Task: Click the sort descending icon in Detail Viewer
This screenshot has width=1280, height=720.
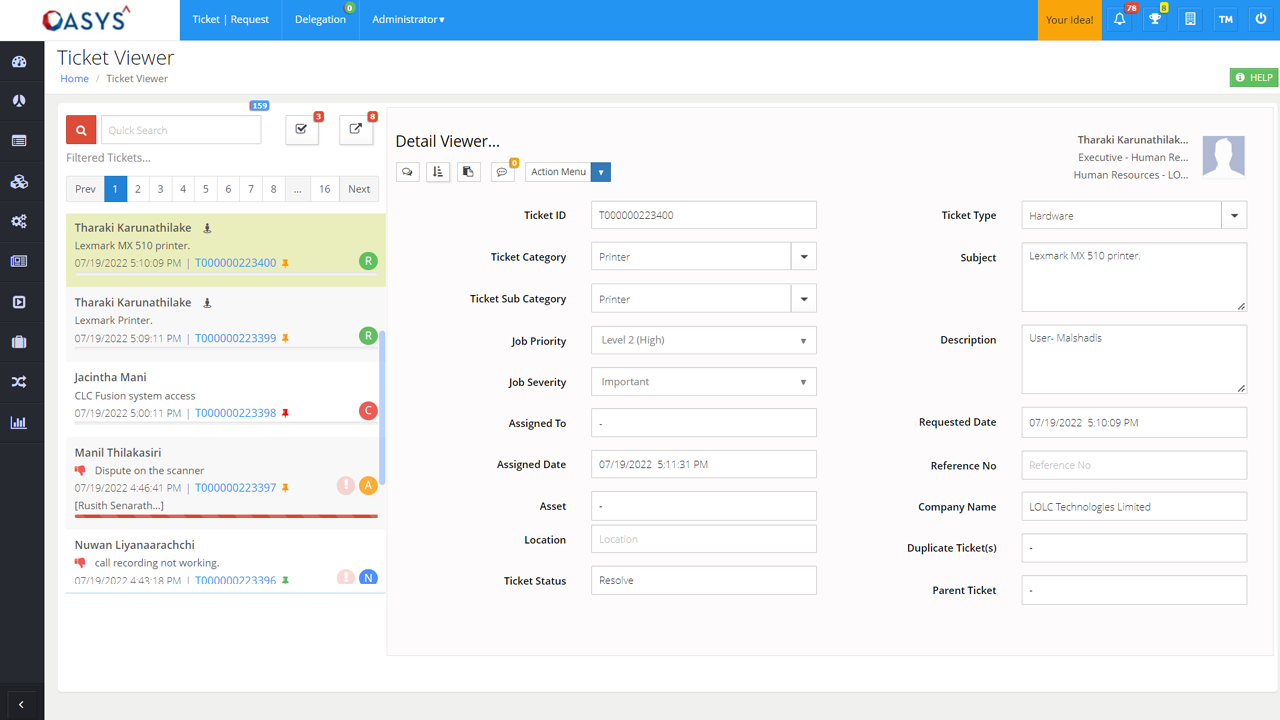Action: tap(438, 172)
